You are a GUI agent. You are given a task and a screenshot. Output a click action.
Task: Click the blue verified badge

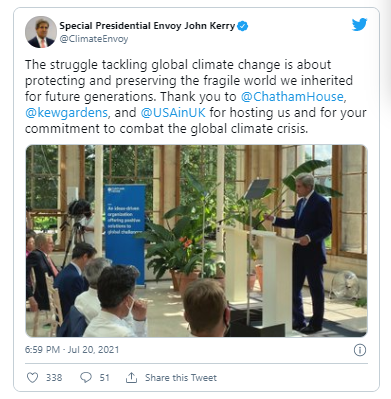coord(242,26)
